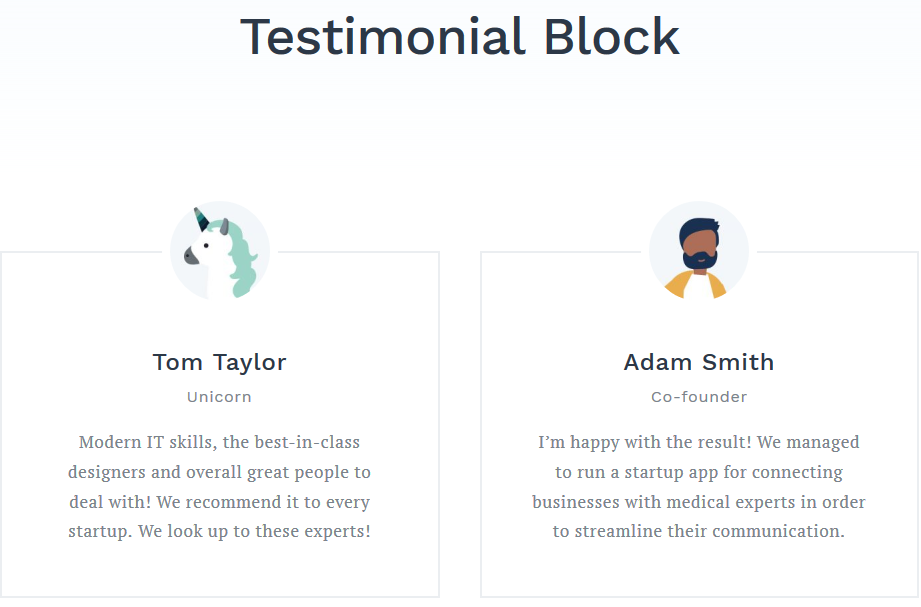Click the name Tom Taylor
Image resolution: width=921 pixels, height=607 pixels.
tap(219, 362)
